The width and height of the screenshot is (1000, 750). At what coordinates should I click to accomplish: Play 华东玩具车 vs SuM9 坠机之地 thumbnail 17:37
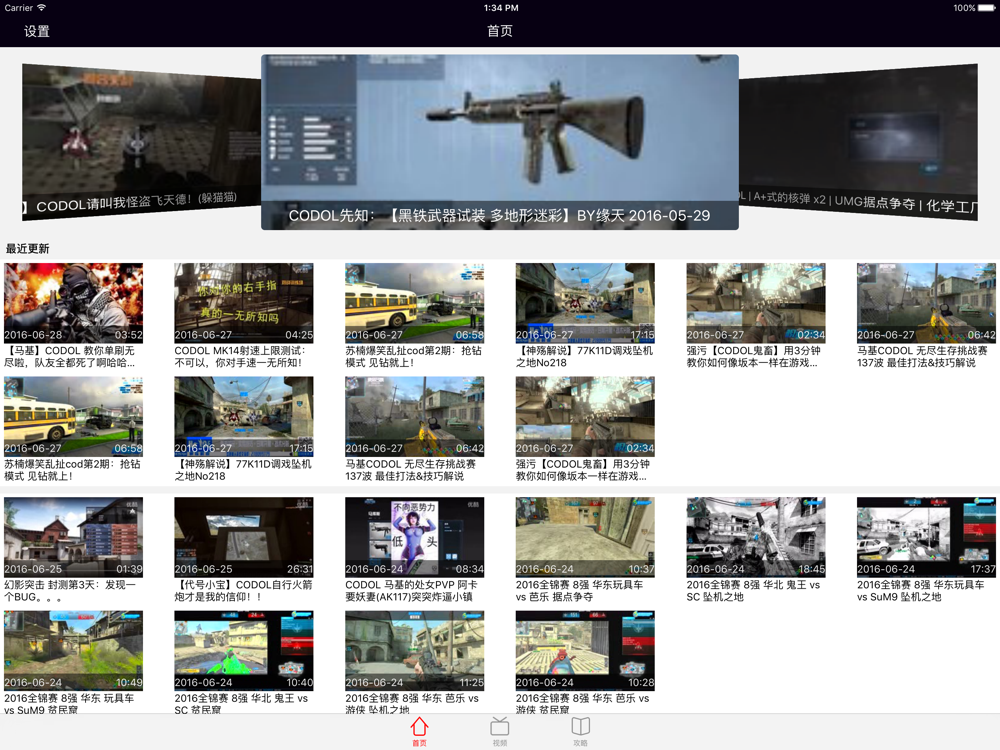pyautogui.click(x=926, y=537)
